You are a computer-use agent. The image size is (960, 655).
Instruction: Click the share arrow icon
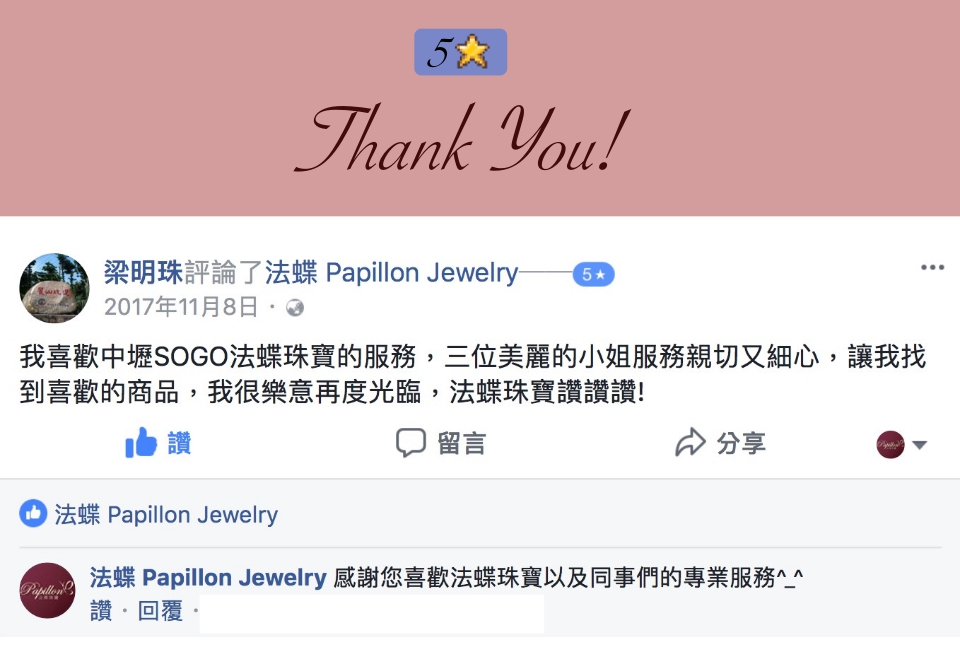[690, 442]
